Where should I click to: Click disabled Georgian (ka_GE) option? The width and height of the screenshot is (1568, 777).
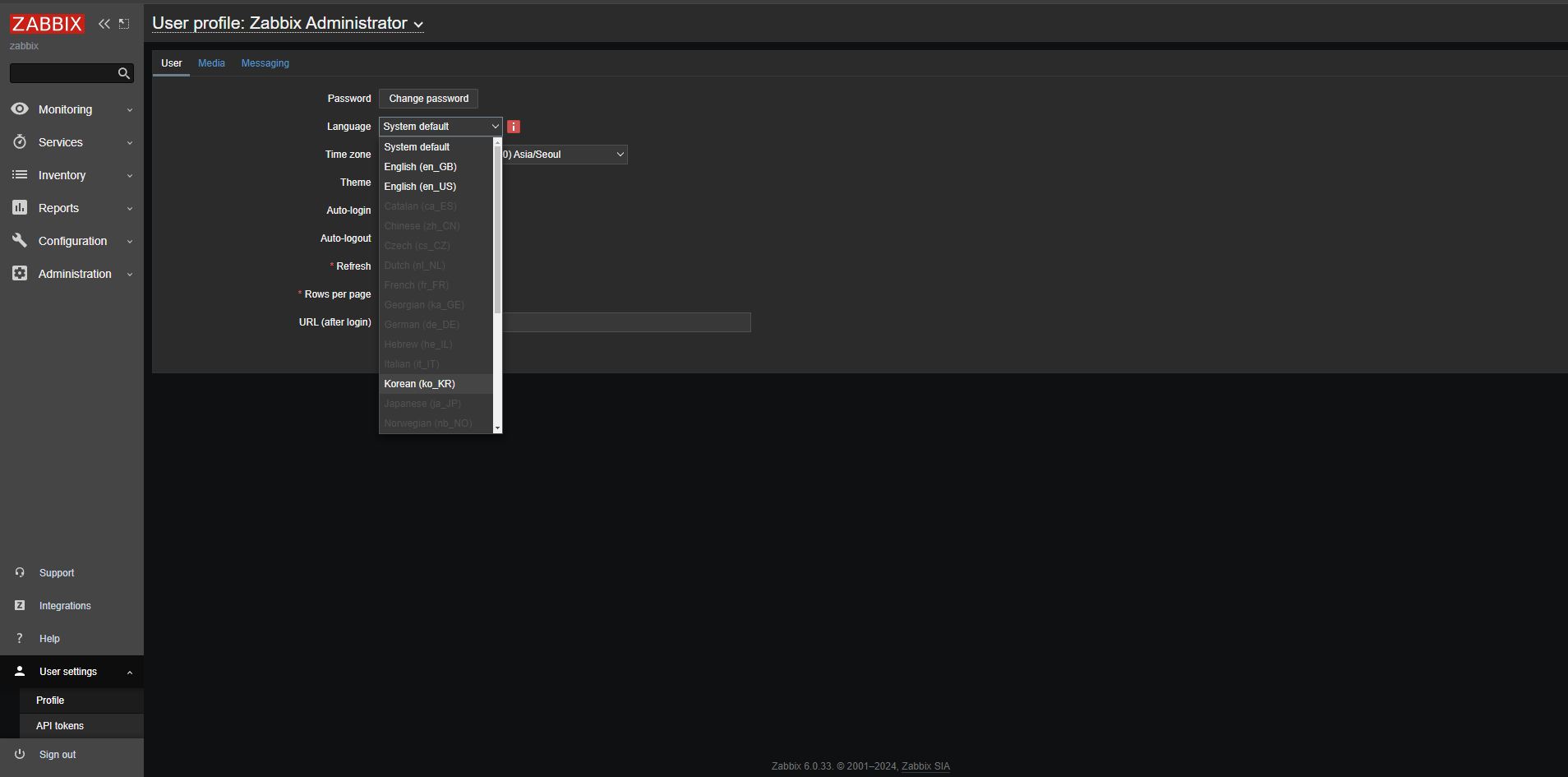(436, 305)
